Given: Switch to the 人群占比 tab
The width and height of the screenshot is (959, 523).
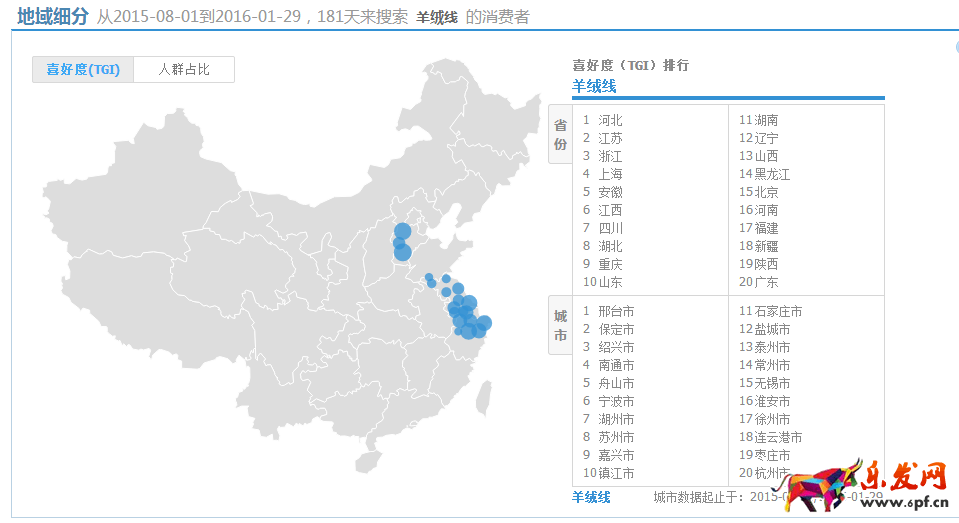Looking at the screenshot, I should click(184, 69).
